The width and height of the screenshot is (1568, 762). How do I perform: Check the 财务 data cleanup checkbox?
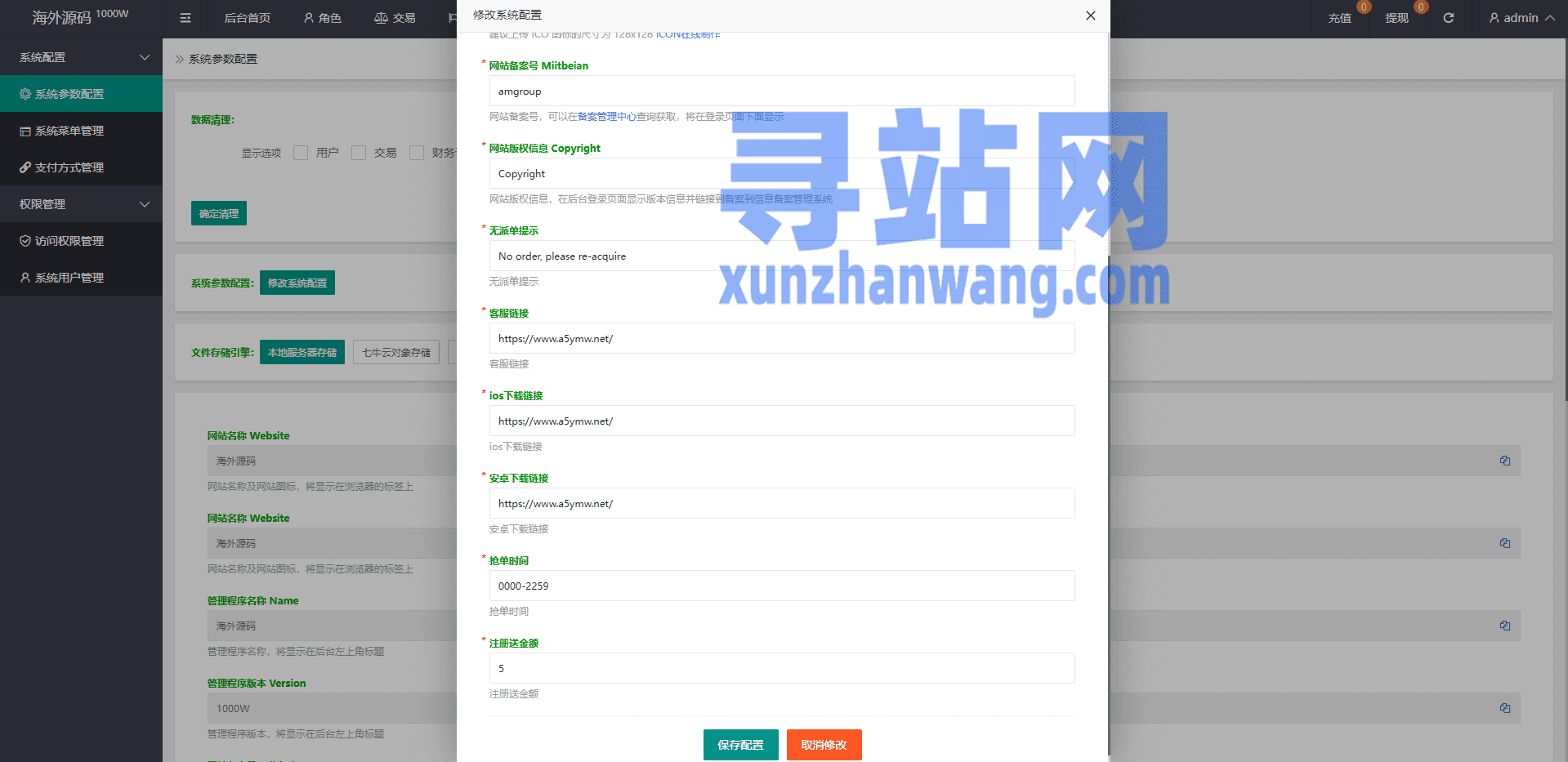417,153
